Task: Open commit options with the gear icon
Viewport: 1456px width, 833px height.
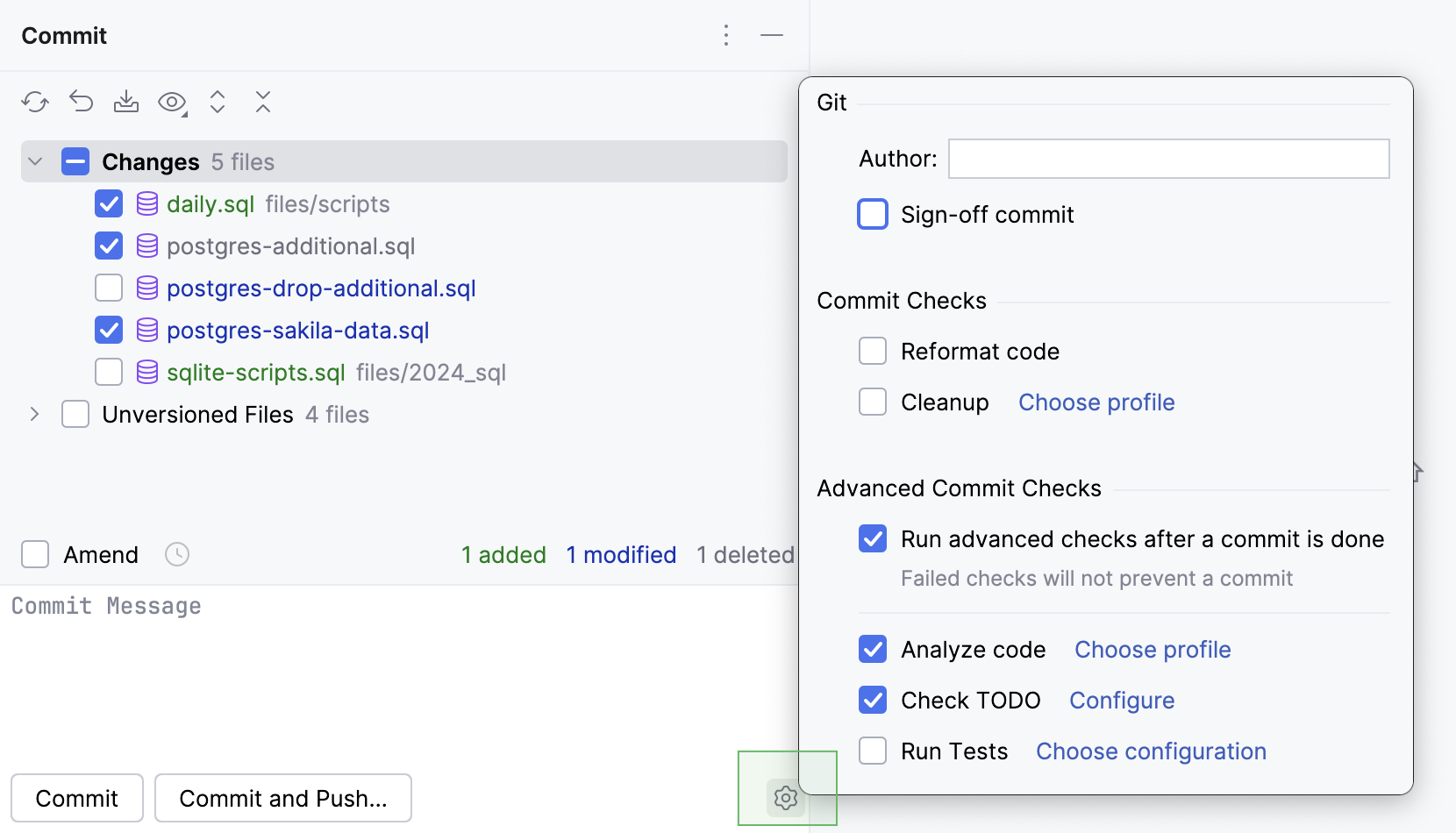Action: point(786,798)
